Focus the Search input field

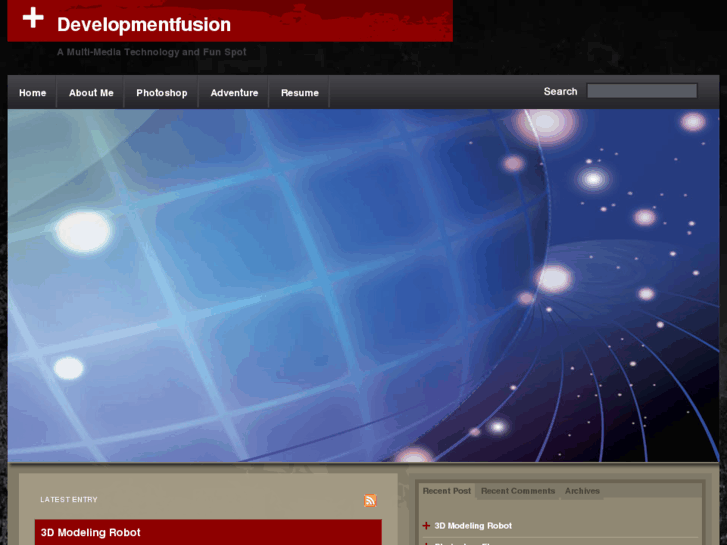click(x=642, y=91)
